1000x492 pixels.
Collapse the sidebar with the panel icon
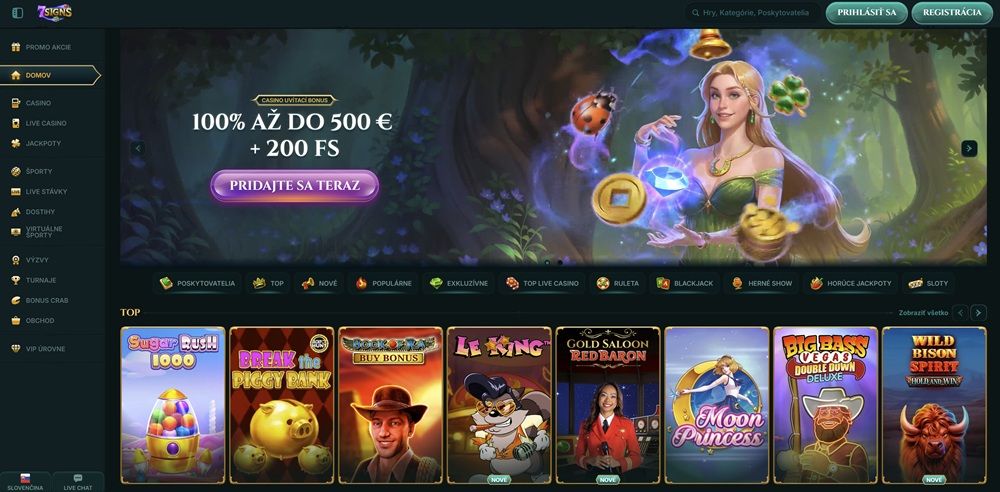click(18, 13)
